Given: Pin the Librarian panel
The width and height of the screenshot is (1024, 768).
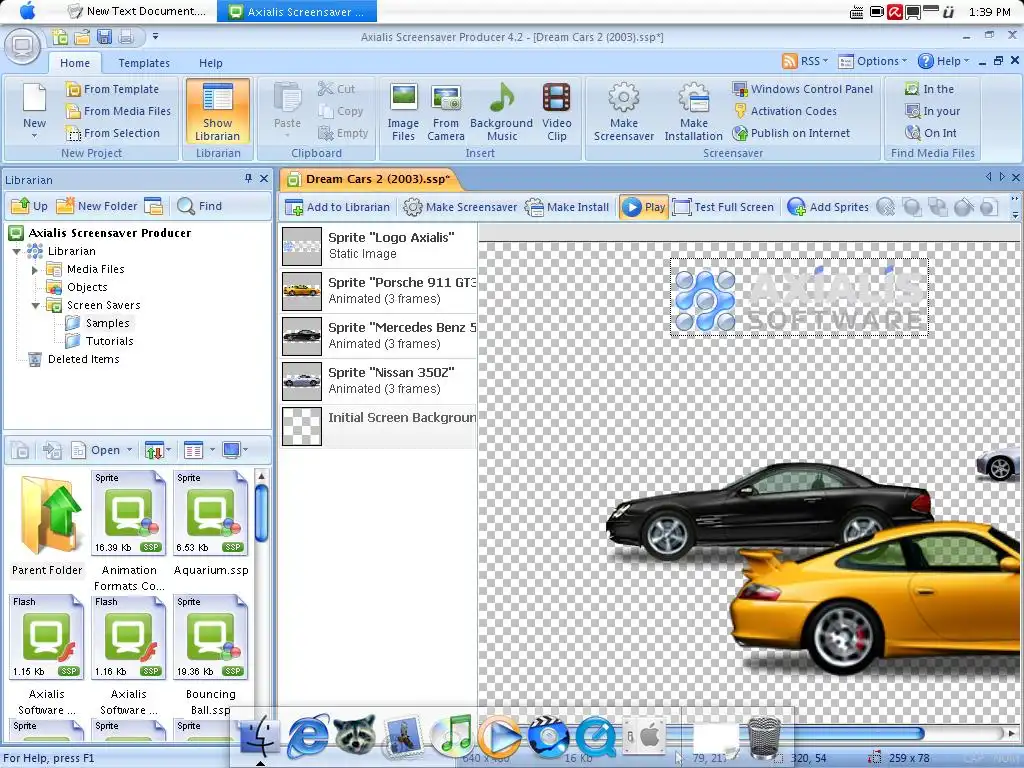Looking at the screenshot, I should pos(248,178).
